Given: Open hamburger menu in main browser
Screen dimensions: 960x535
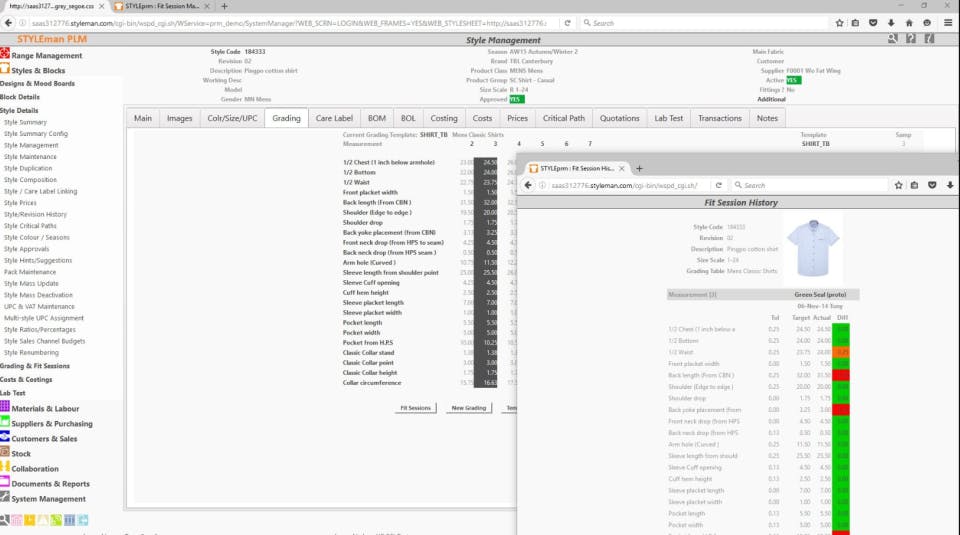Looking at the screenshot, I should (x=948, y=23).
